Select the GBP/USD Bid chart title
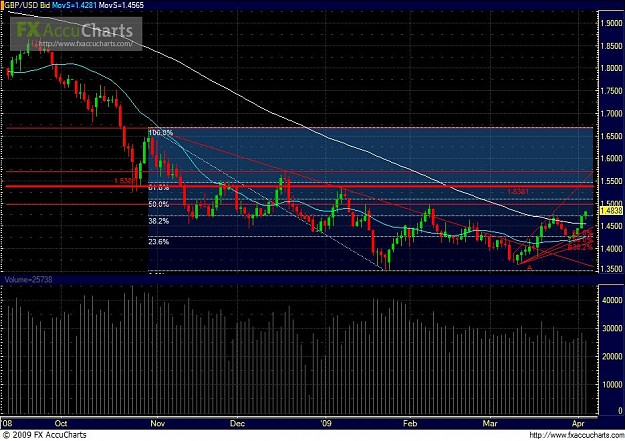This screenshot has height=441, width=625. pyautogui.click(x=27, y=5)
